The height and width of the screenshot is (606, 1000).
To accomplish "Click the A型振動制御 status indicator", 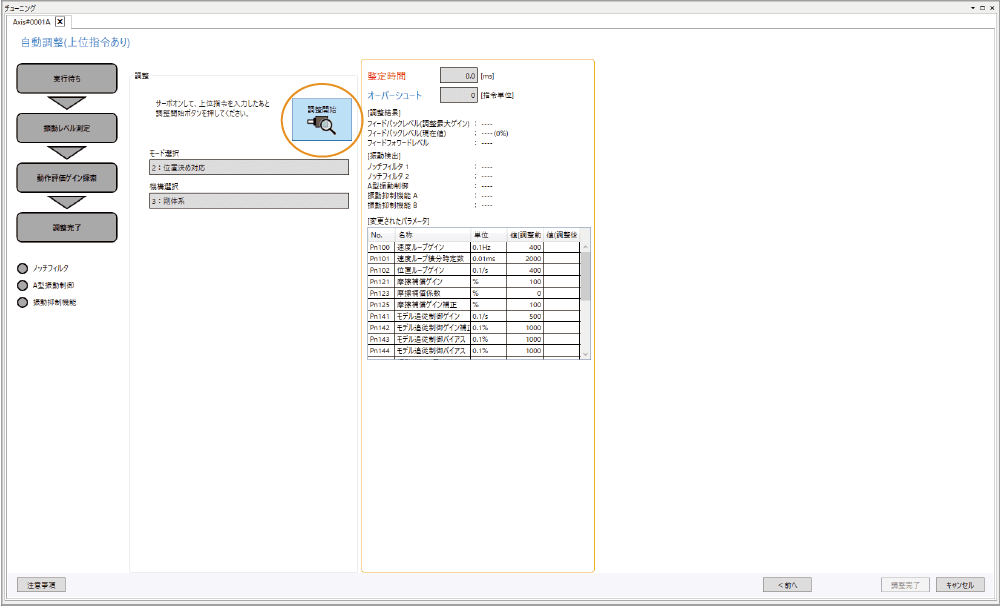I will pyautogui.click(x=24, y=285).
